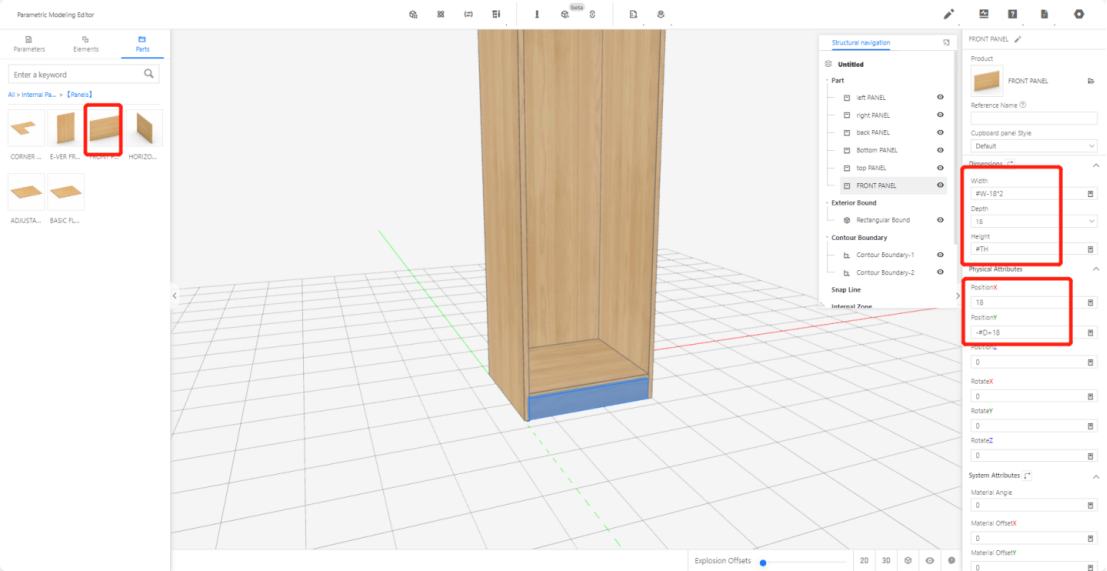The height and width of the screenshot is (571, 1107).
Task: Switch to the Elements tab
Action: coord(86,44)
